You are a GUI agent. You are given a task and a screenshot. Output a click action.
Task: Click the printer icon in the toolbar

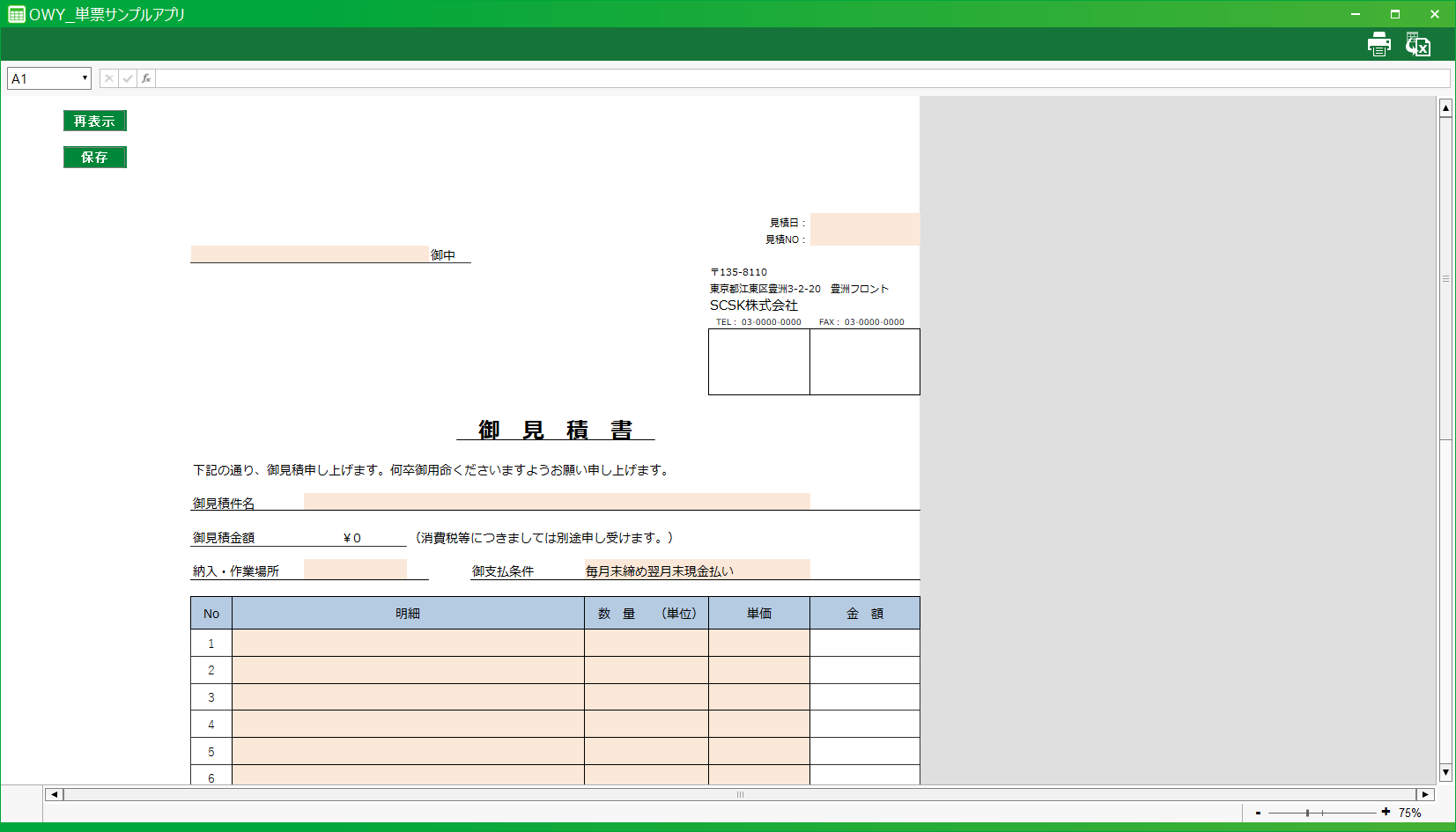pyautogui.click(x=1378, y=44)
